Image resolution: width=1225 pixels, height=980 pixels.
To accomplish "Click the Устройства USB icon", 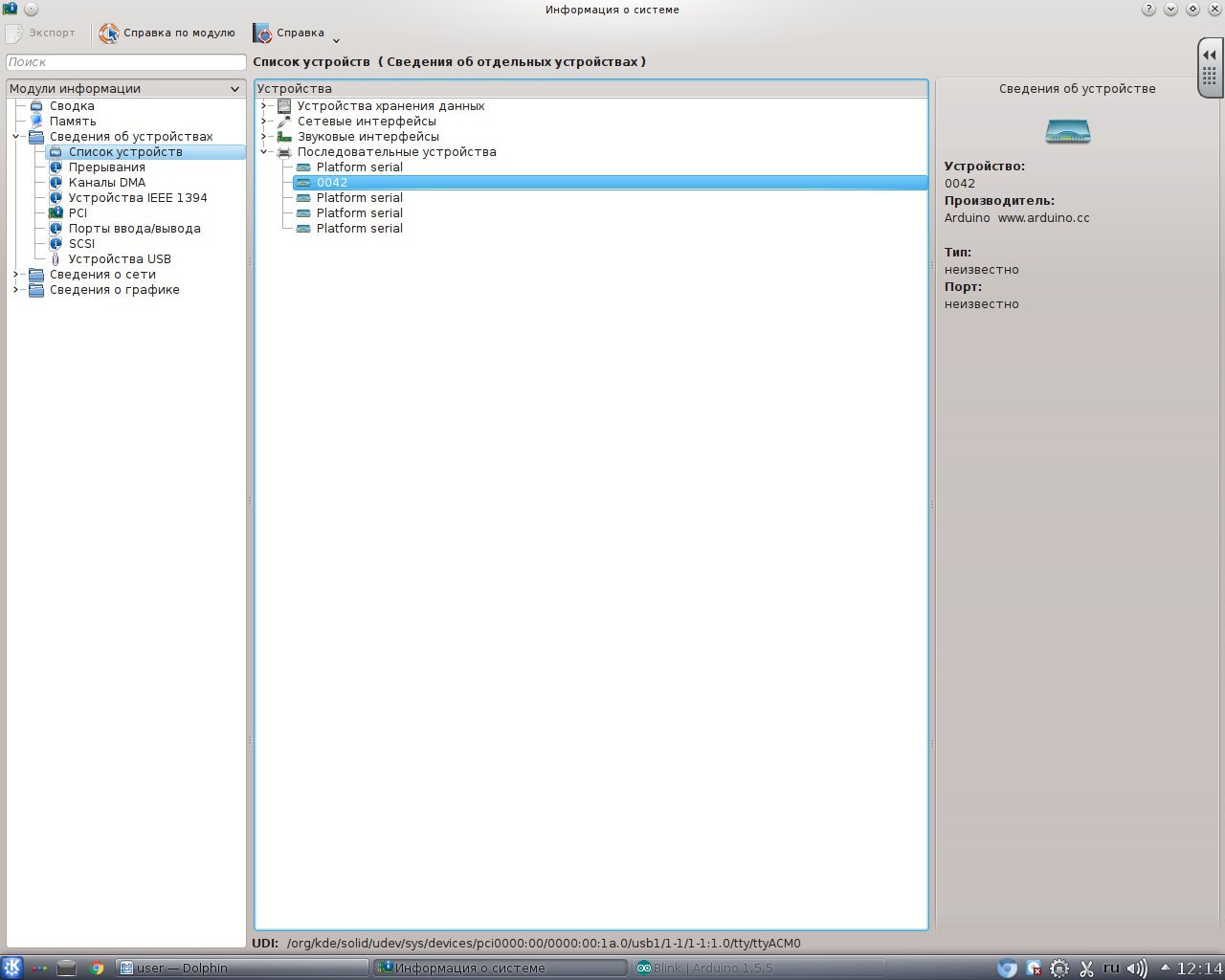I will coord(56,259).
